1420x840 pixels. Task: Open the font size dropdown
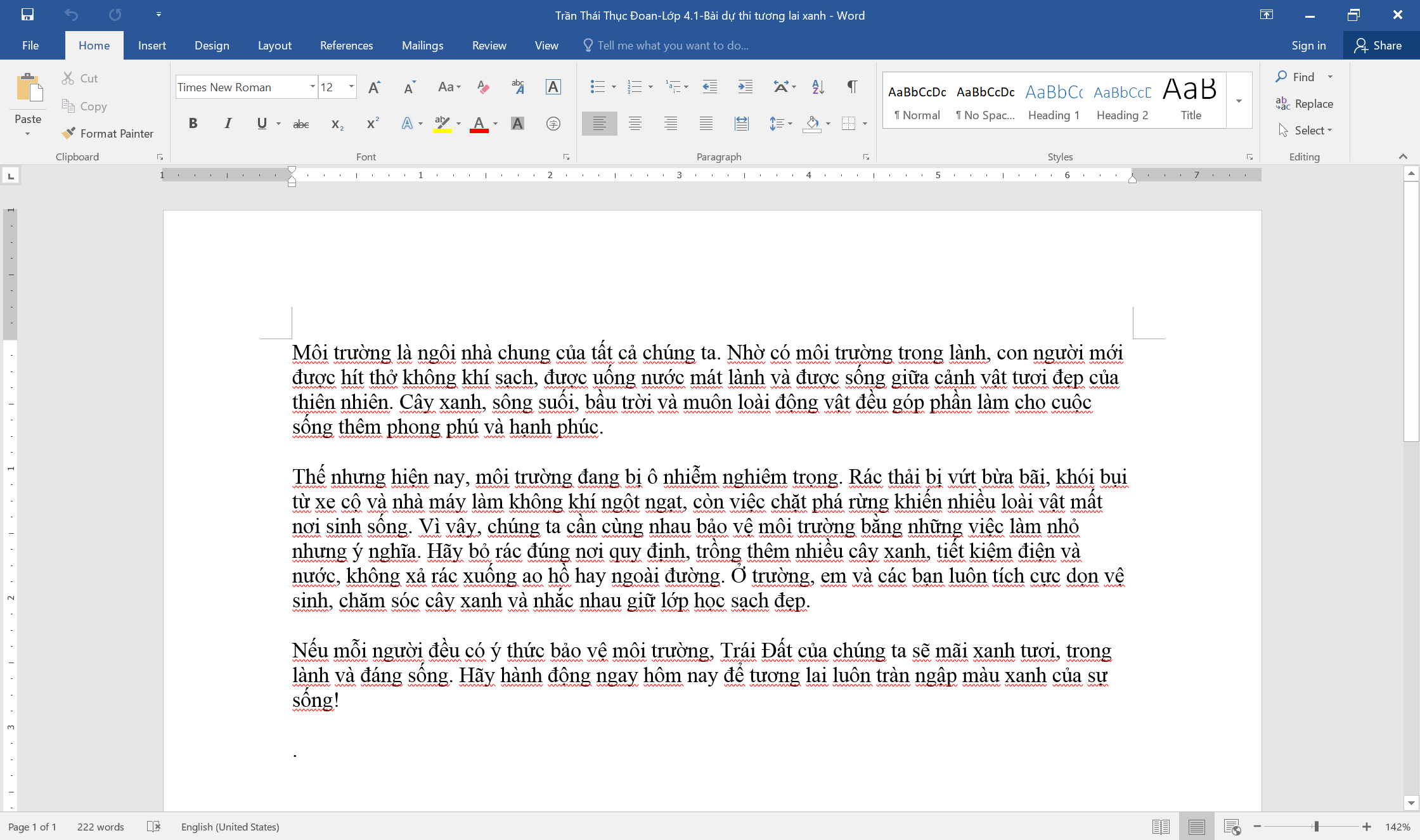pyautogui.click(x=351, y=87)
